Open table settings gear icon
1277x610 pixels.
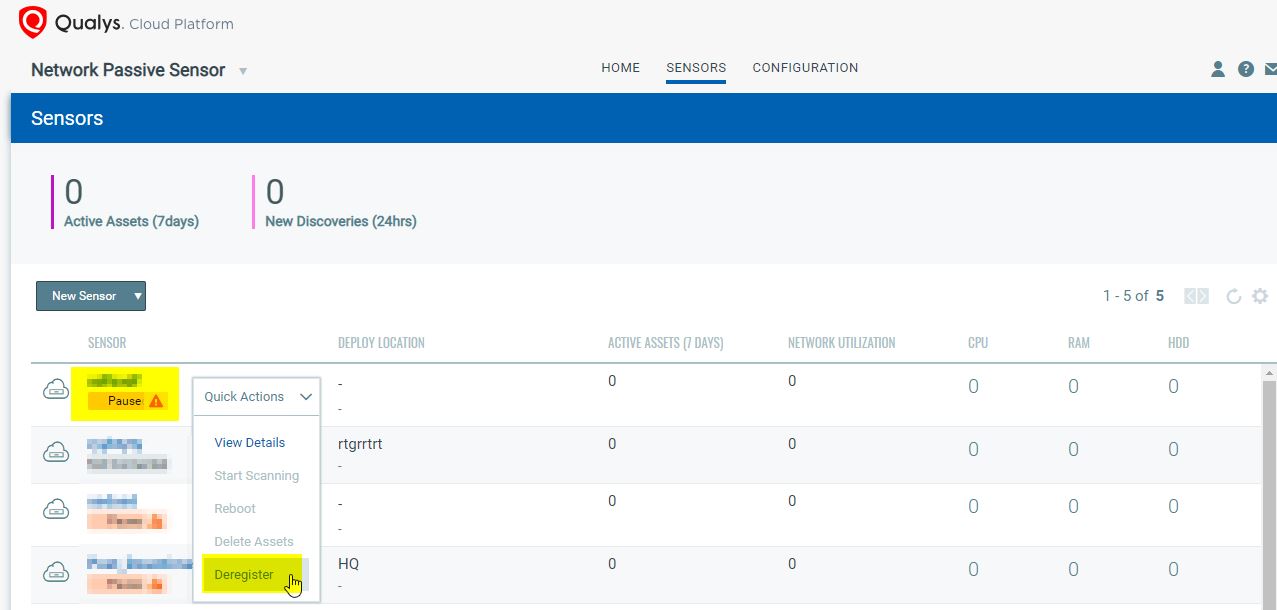(1260, 296)
